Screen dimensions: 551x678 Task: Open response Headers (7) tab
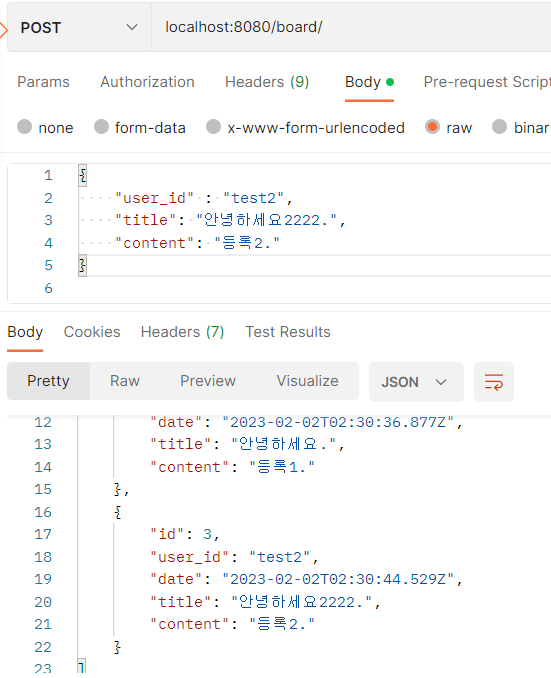pyautogui.click(x=183, y=332)
